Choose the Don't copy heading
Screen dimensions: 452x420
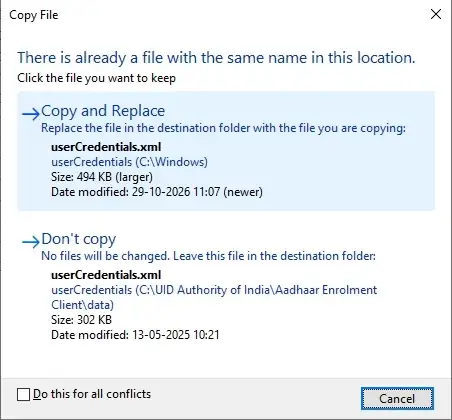[x=79, y=239]
